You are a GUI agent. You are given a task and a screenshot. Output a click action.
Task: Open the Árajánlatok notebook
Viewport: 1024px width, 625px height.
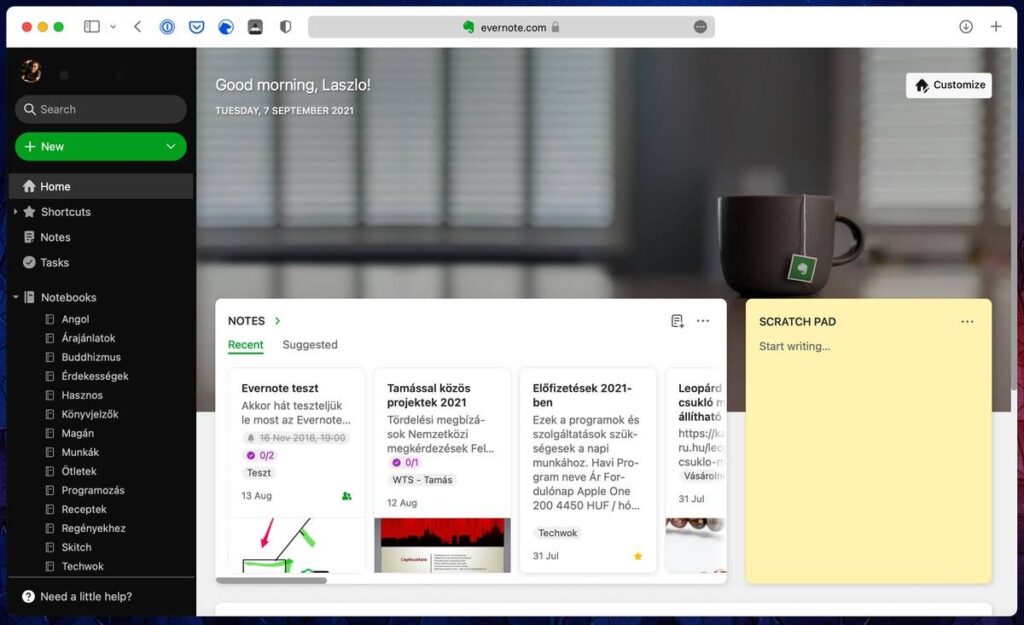pos(88,338)
